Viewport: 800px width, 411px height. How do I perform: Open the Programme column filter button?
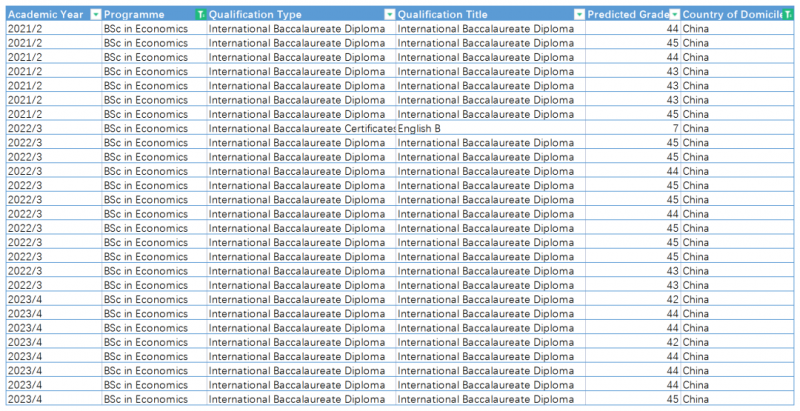(201, 15)
